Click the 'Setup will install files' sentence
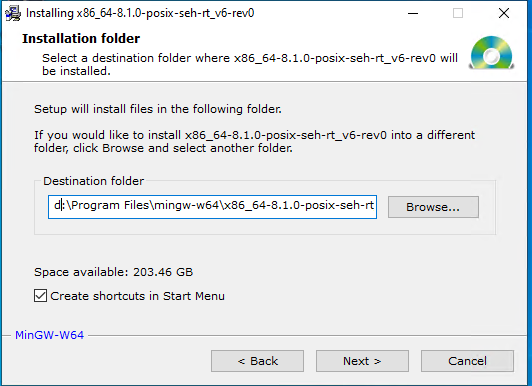This screenshot has height=386, width=532. point(158,109)
